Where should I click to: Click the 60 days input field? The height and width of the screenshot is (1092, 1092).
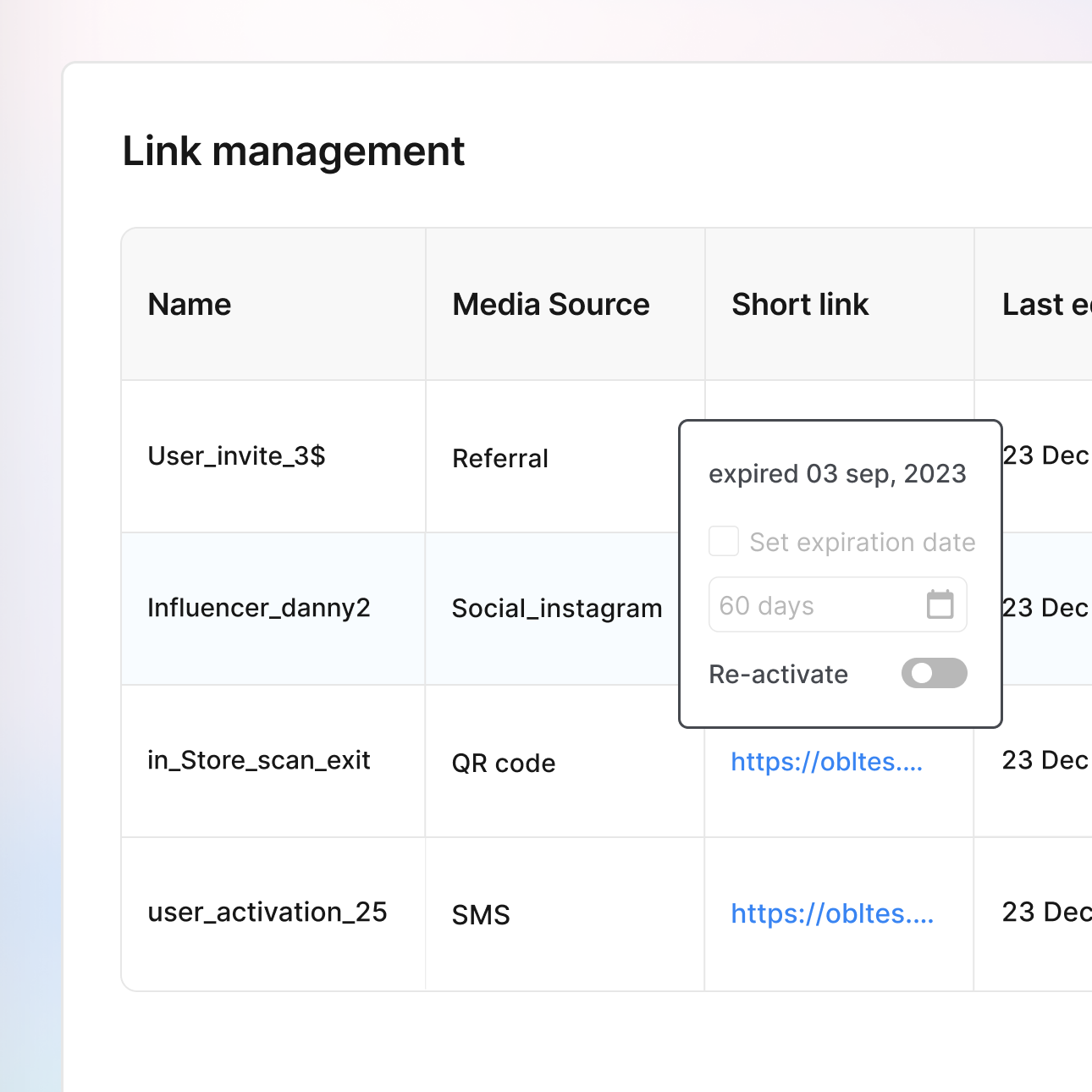[813, 605]
